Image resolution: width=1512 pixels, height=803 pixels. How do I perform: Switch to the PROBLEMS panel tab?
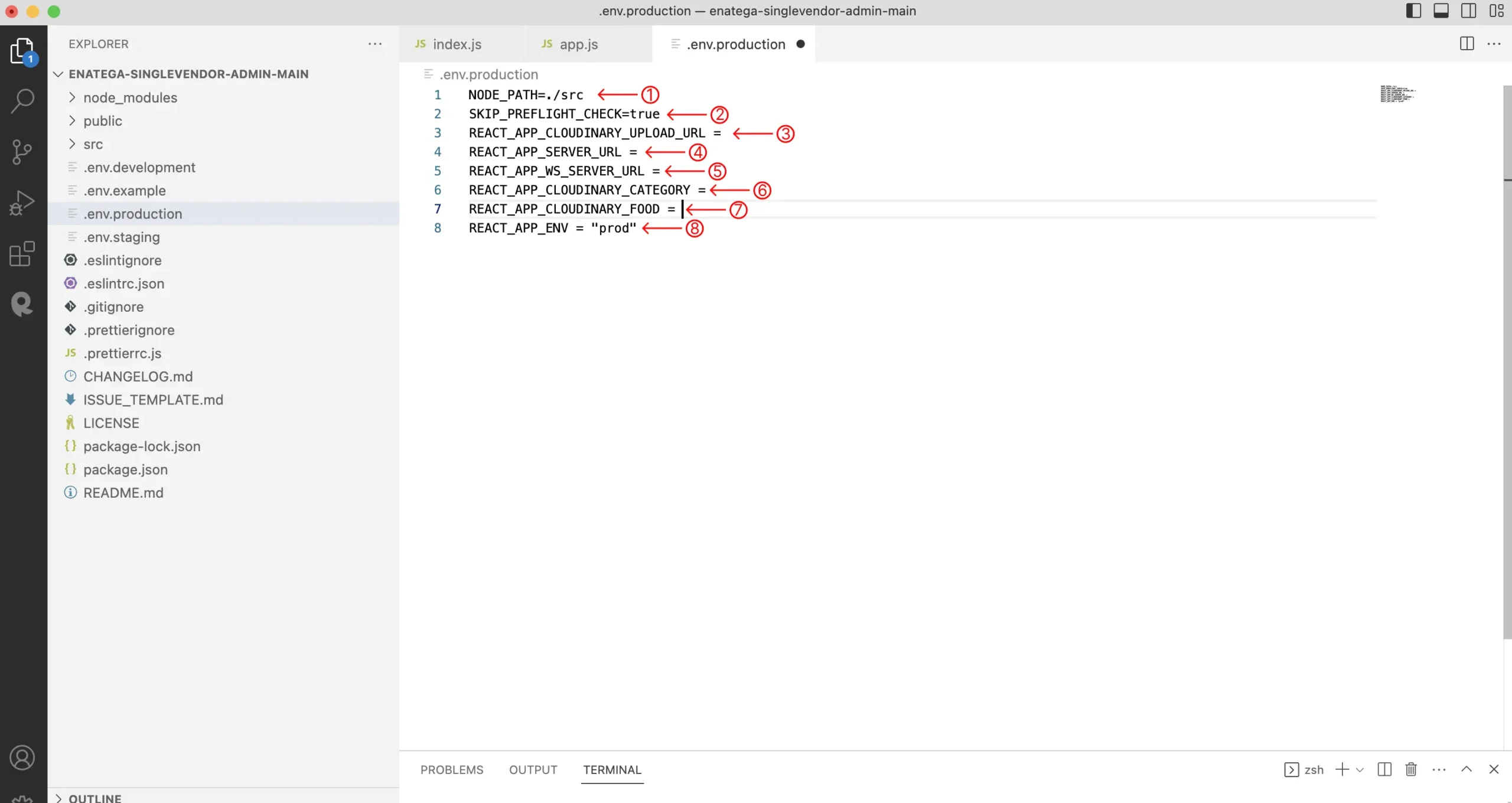tap(451, 770)
